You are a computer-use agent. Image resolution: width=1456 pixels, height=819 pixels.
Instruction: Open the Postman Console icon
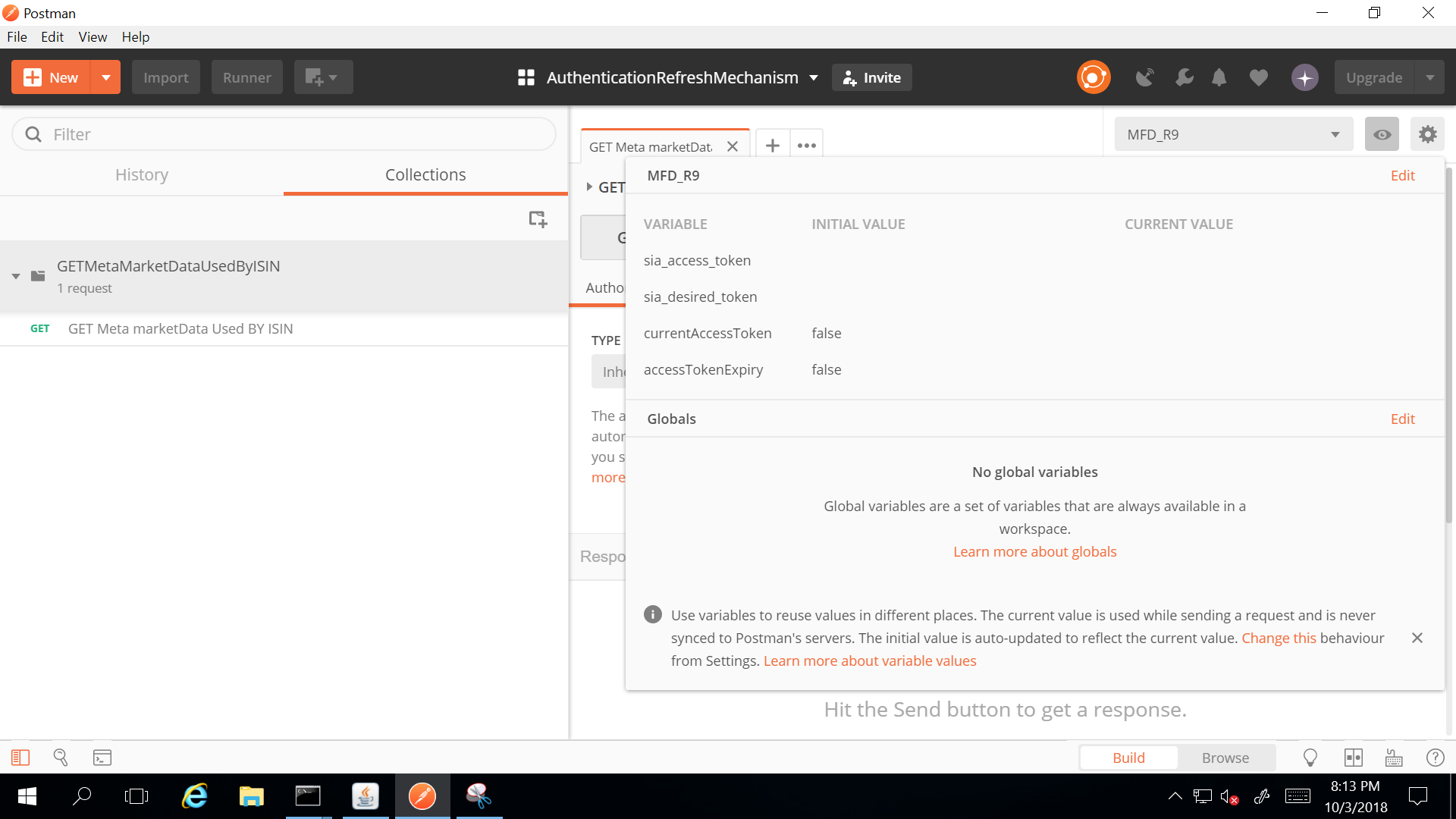pyautogui.click(x=102, y=757)
